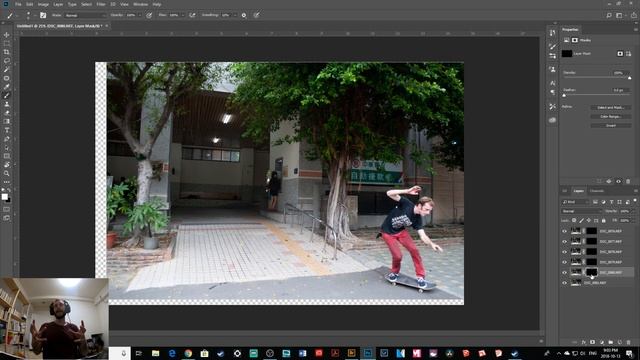Click Apply Mask icon in Properties panel
640x360 pixels.
(609, 181)
